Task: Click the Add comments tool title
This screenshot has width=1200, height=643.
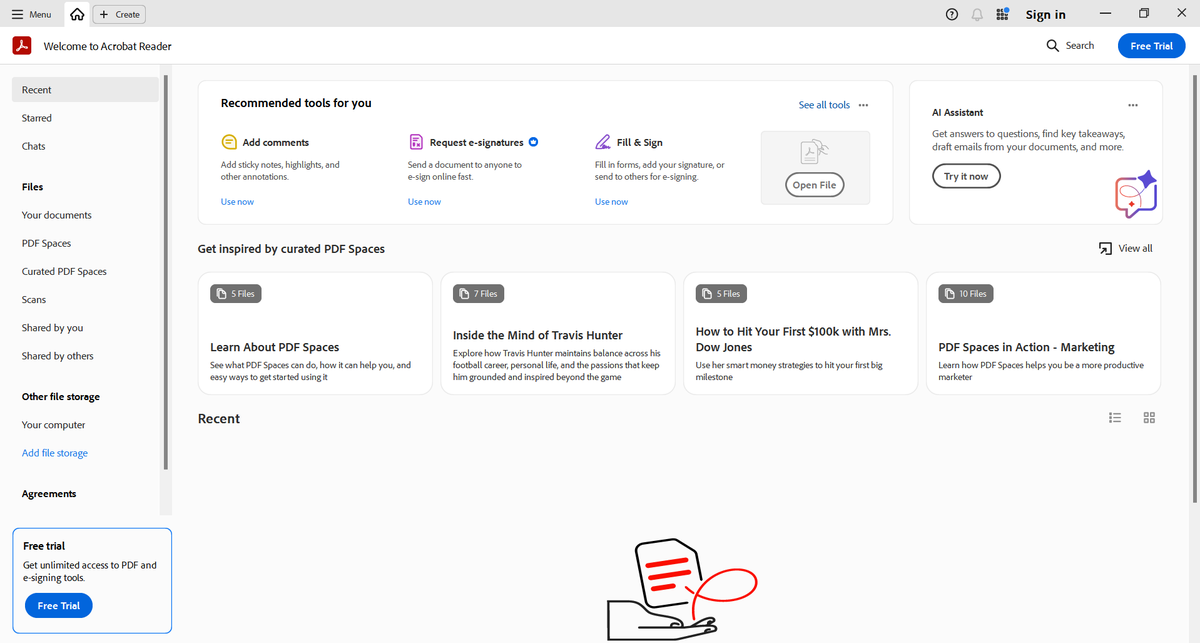Action: [276, 142]
